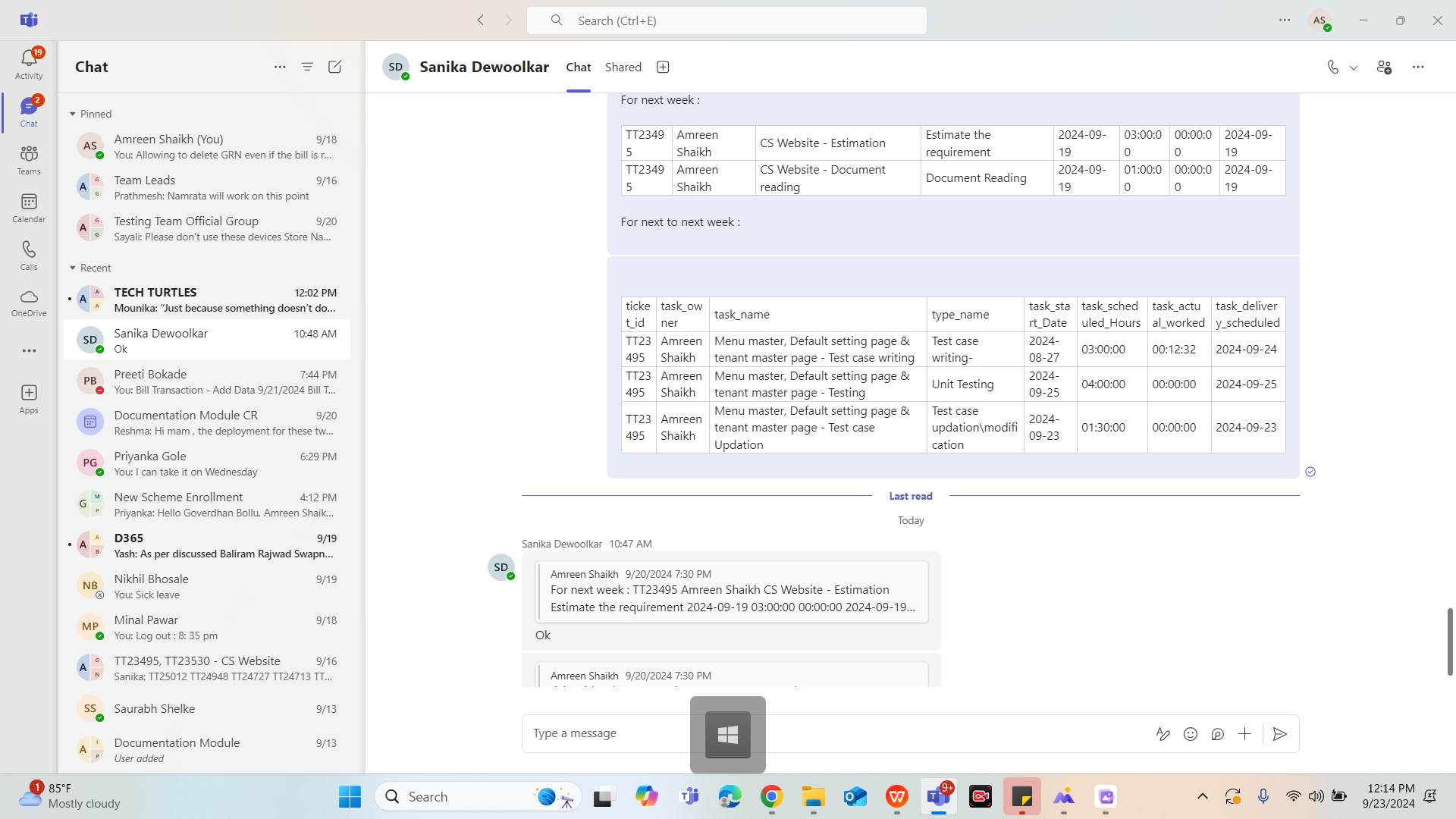Open Documentation Module chat

tap(206, 749)
